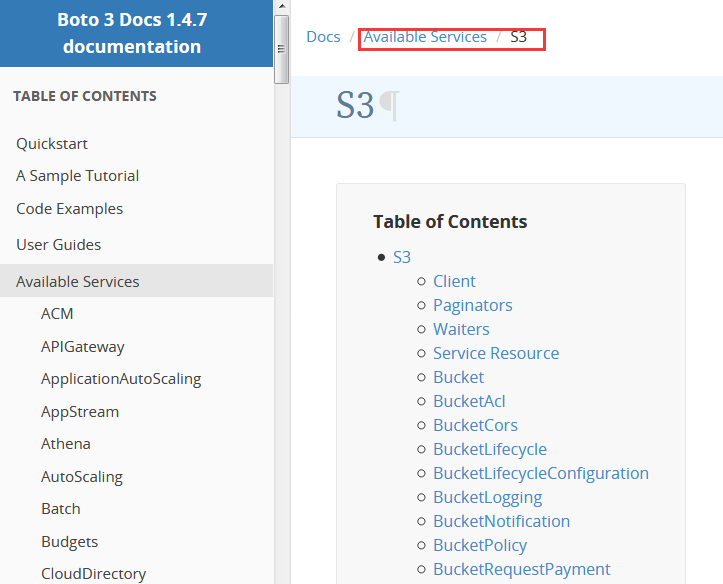723x584 pixels.
Task: Open the Boto 3 Docs 1.4.7 documentation home
Action: (x=132, y=33)
